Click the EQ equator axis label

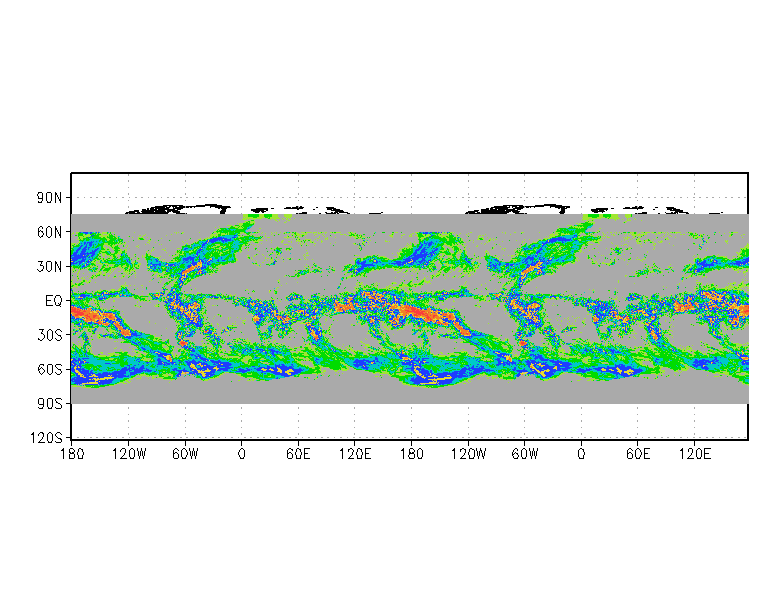point(54,301)
